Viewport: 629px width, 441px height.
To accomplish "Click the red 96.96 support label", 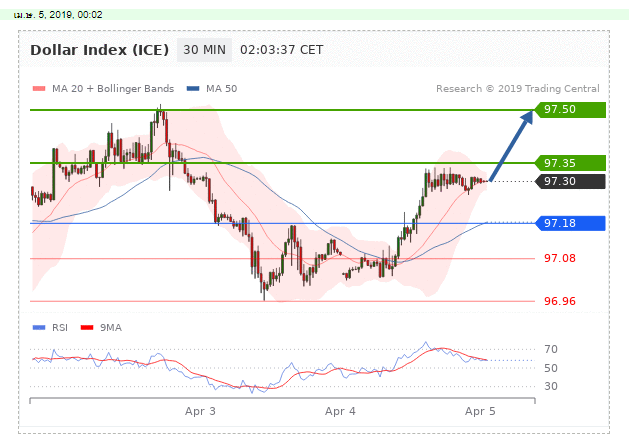I will point(560,301).
